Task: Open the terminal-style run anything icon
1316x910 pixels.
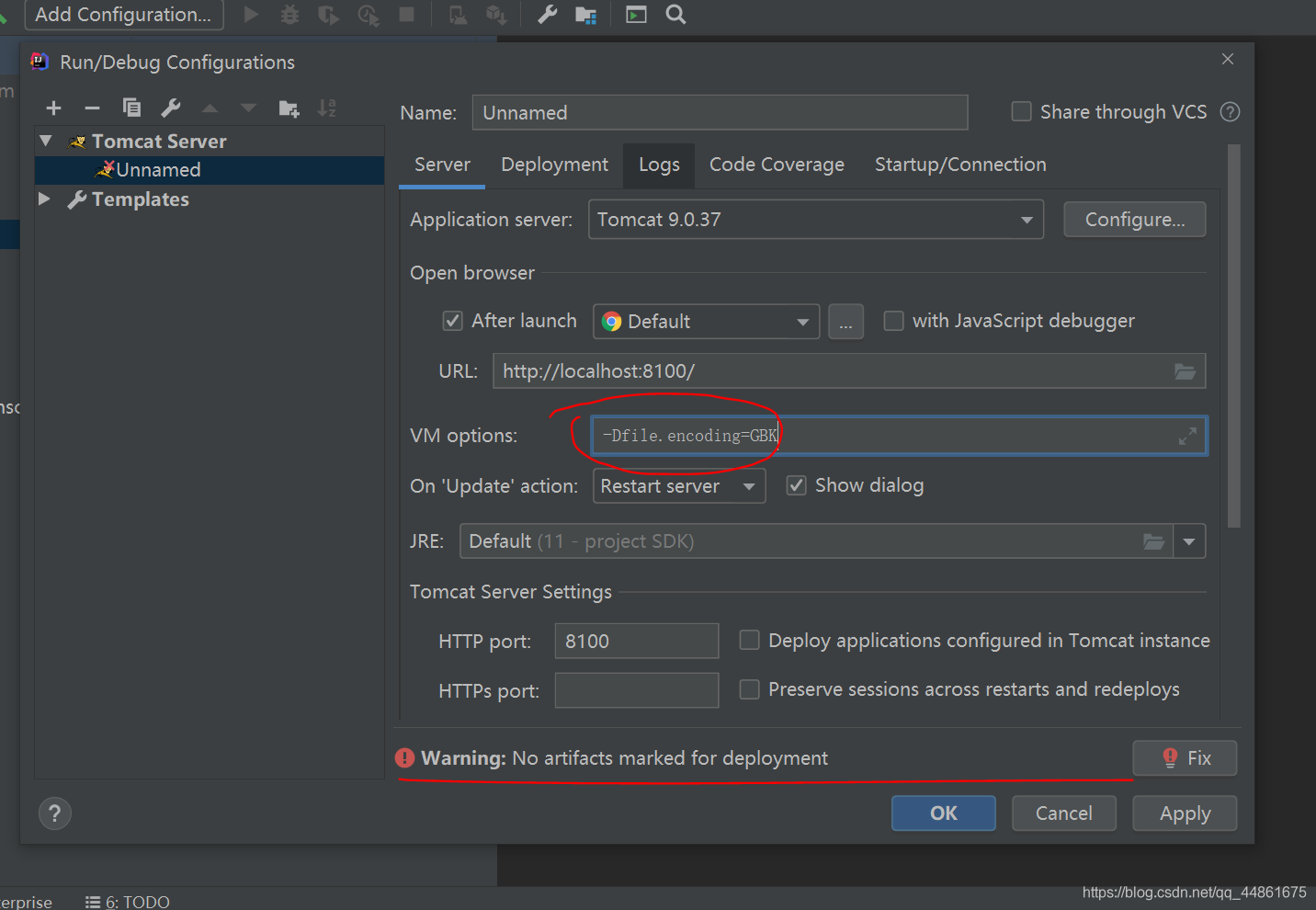Action: (x=636, y=14)
